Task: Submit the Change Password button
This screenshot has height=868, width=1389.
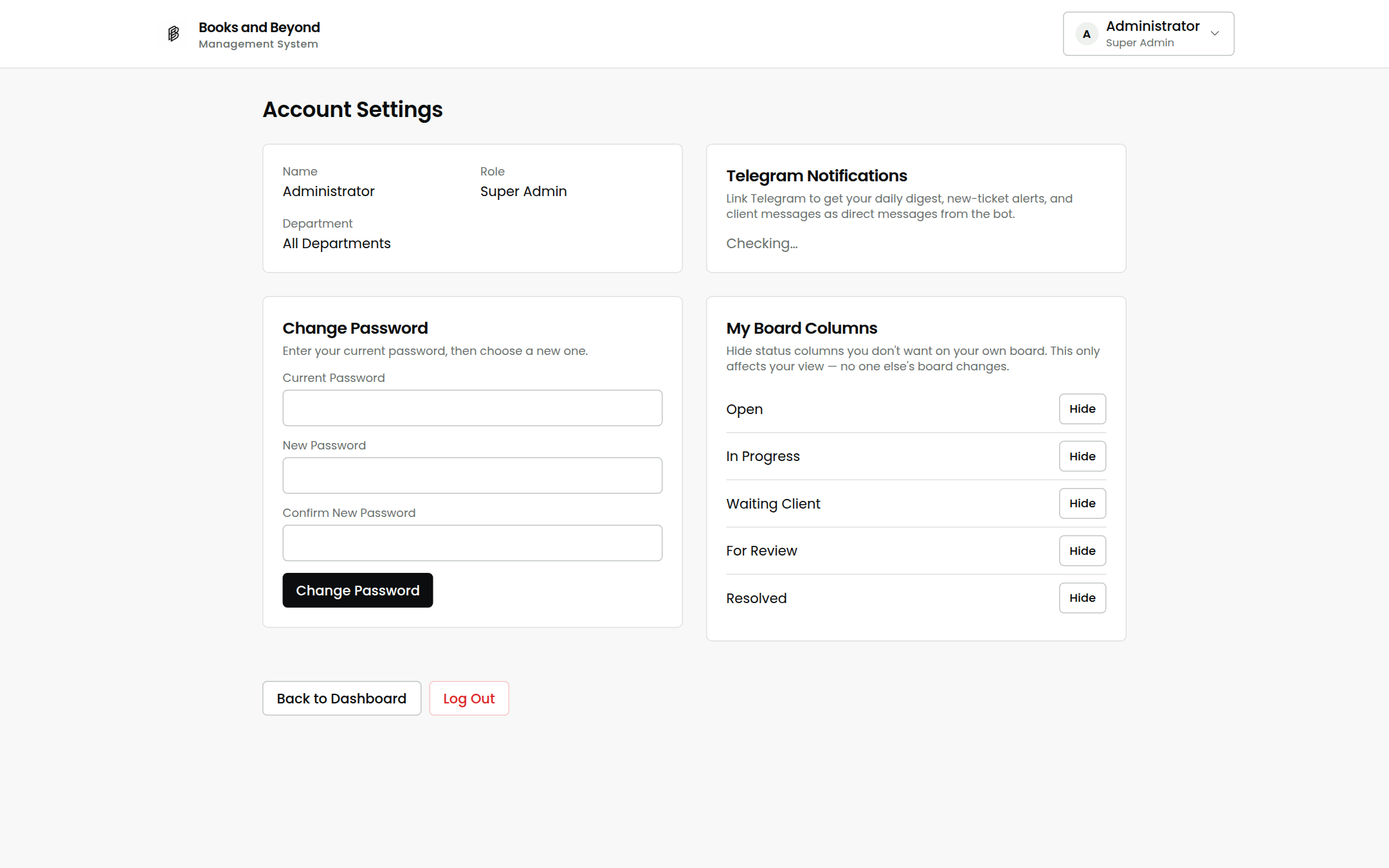Action: pos(358,590)
